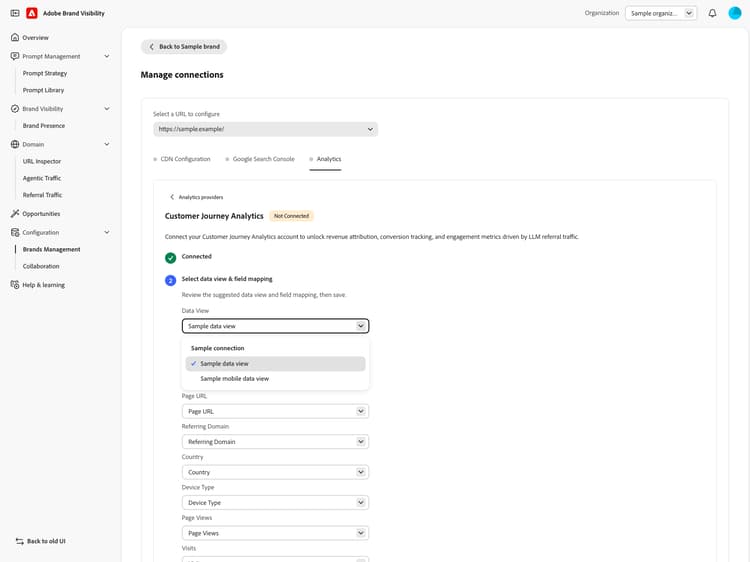Open Prompt Strategy page
This screenshot has height=562, width=750.
(45, 73)
